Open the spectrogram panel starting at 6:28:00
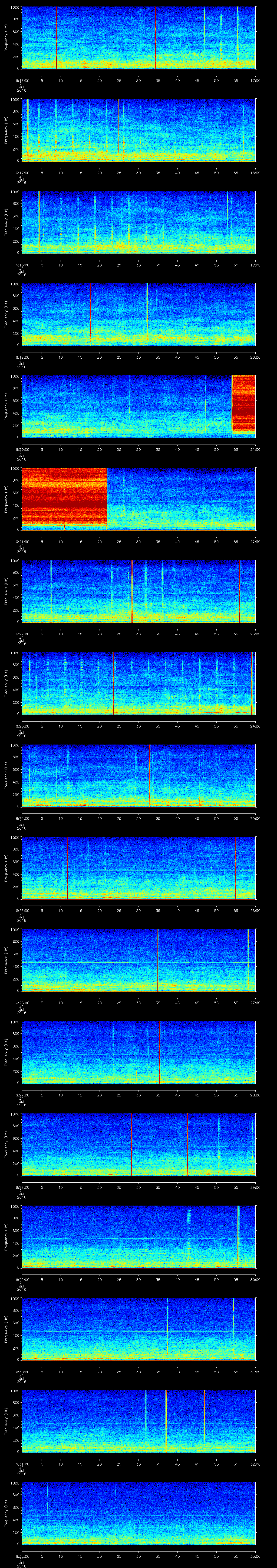Screen dimensions: 277x1568 click(139, 1145)
